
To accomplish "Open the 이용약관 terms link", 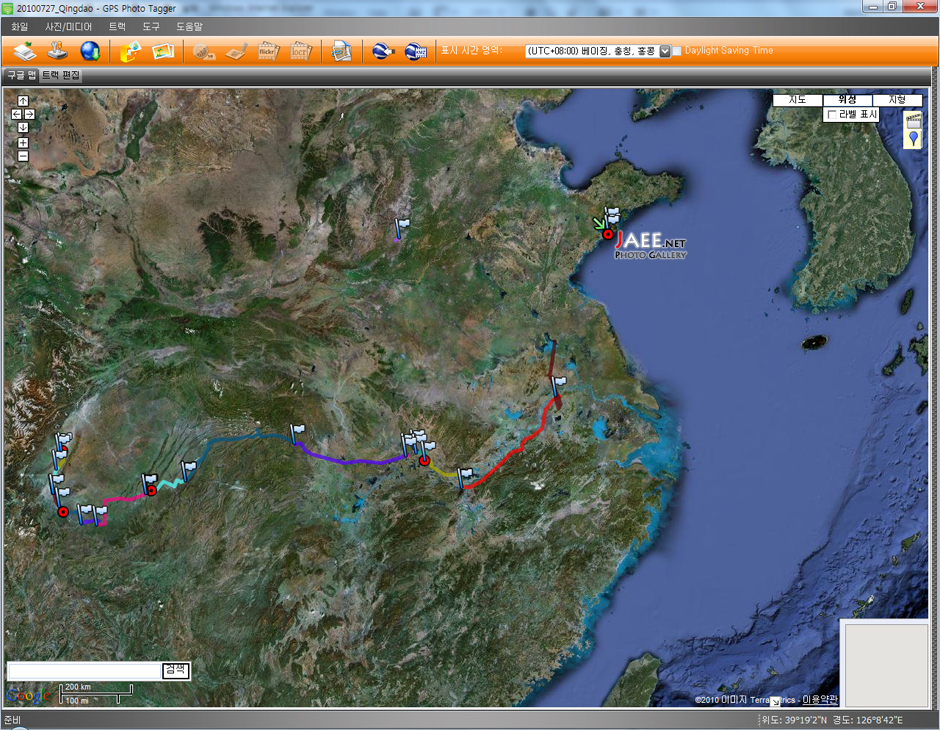I will [820, 700].
